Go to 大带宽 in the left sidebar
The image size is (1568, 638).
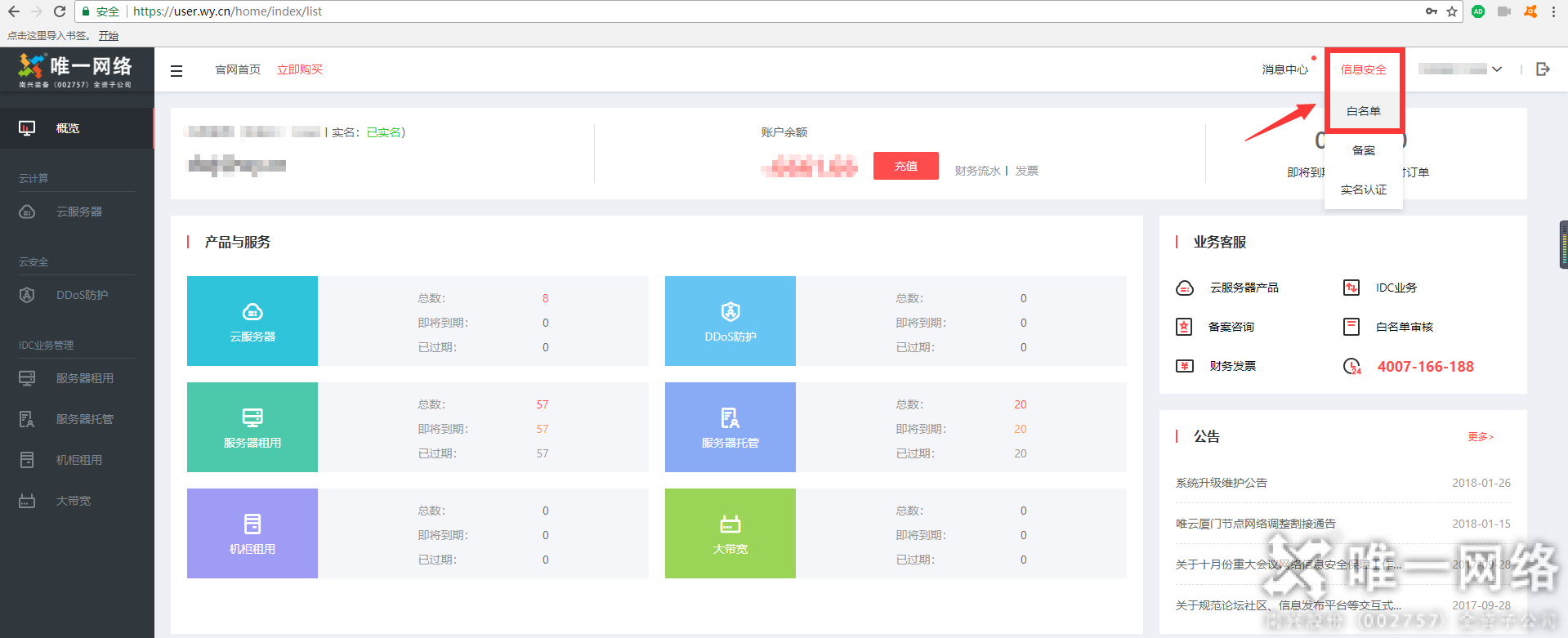74,501
